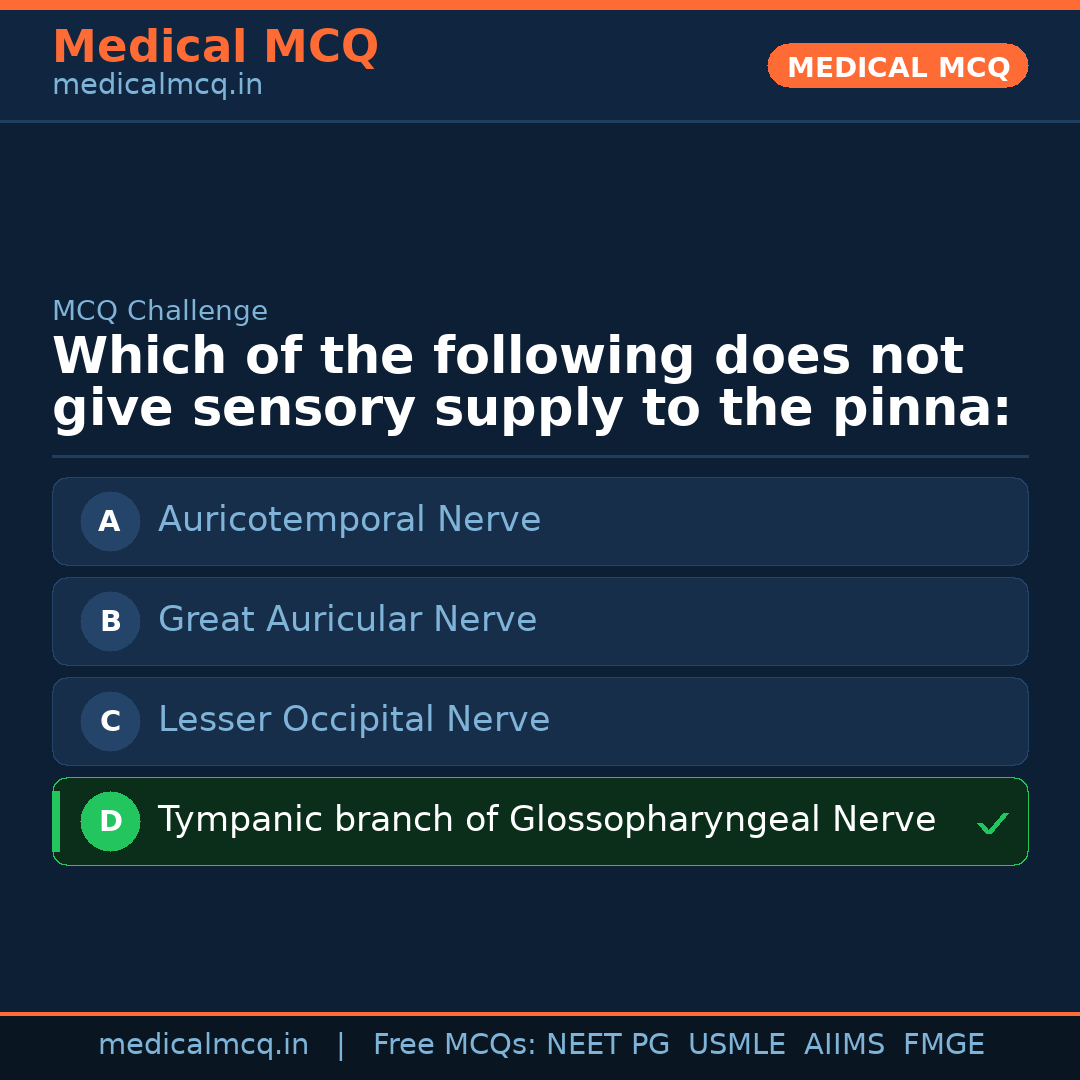The image size is (1080, 1080).
Task: Open medicalmcq.in link below the header title
Action: click(x=157, y=86)
